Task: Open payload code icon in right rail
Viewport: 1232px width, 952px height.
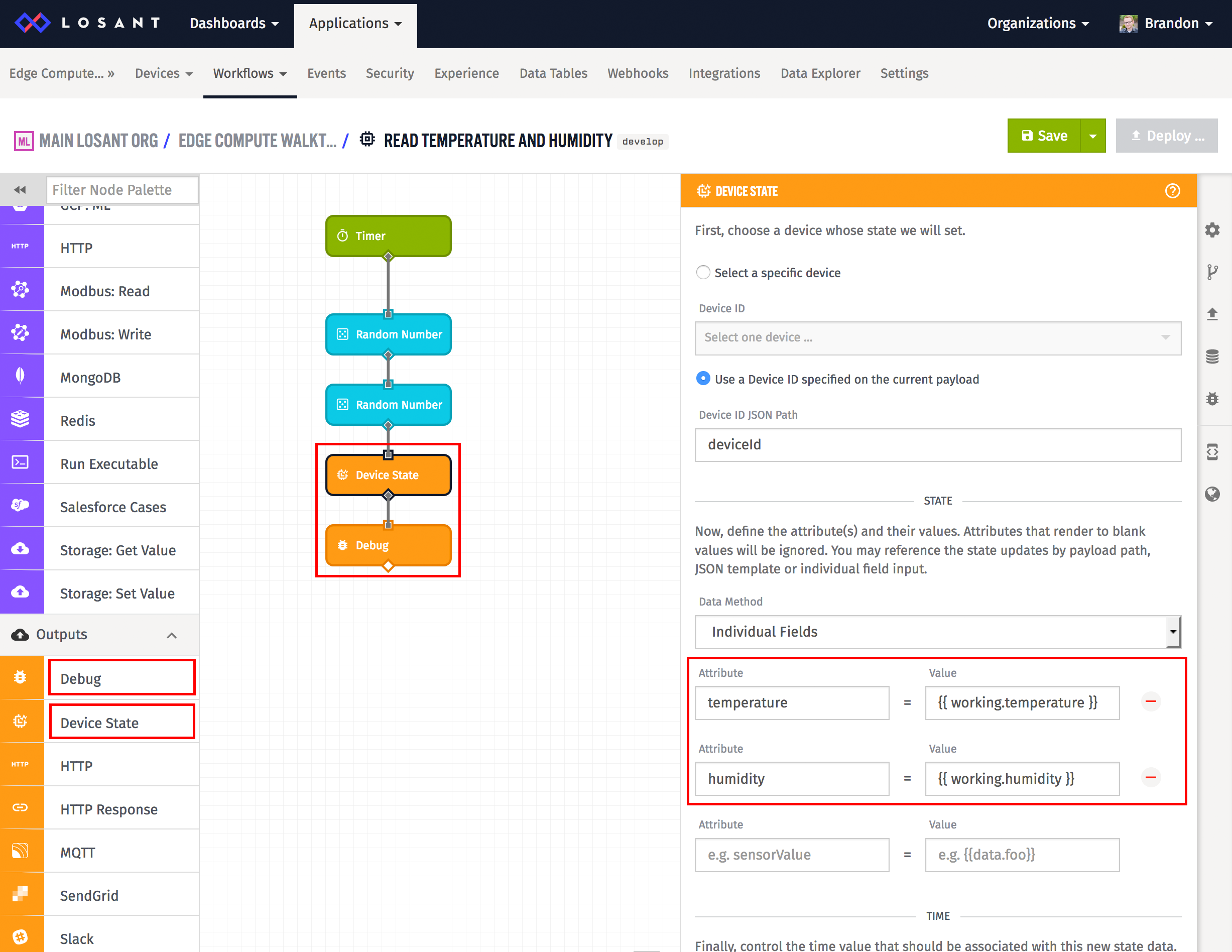Action: tap(1212, 452)
